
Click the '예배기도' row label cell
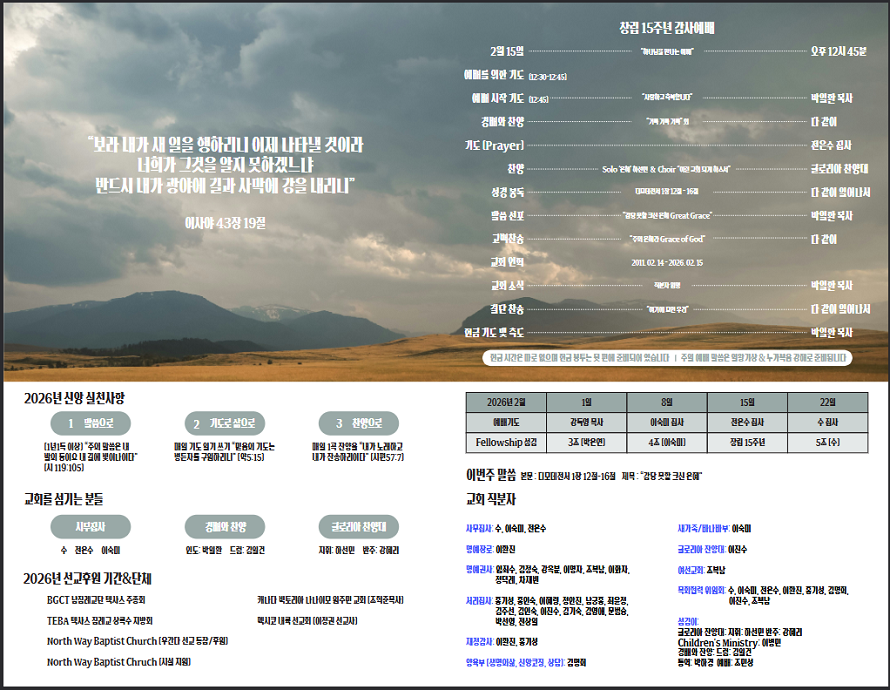point(506,422)
